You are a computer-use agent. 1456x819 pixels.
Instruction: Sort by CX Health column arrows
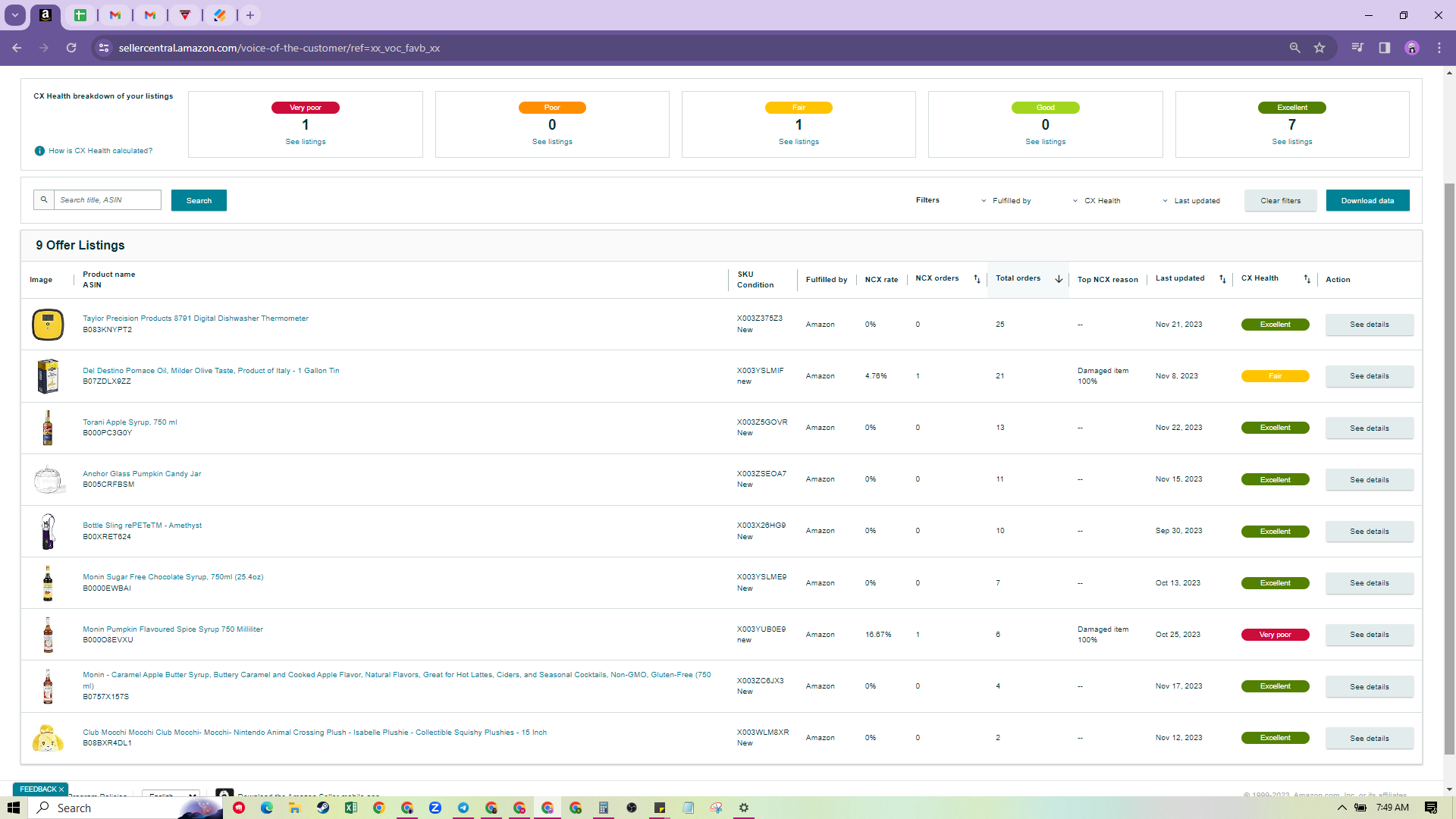tap(1307, 279)
